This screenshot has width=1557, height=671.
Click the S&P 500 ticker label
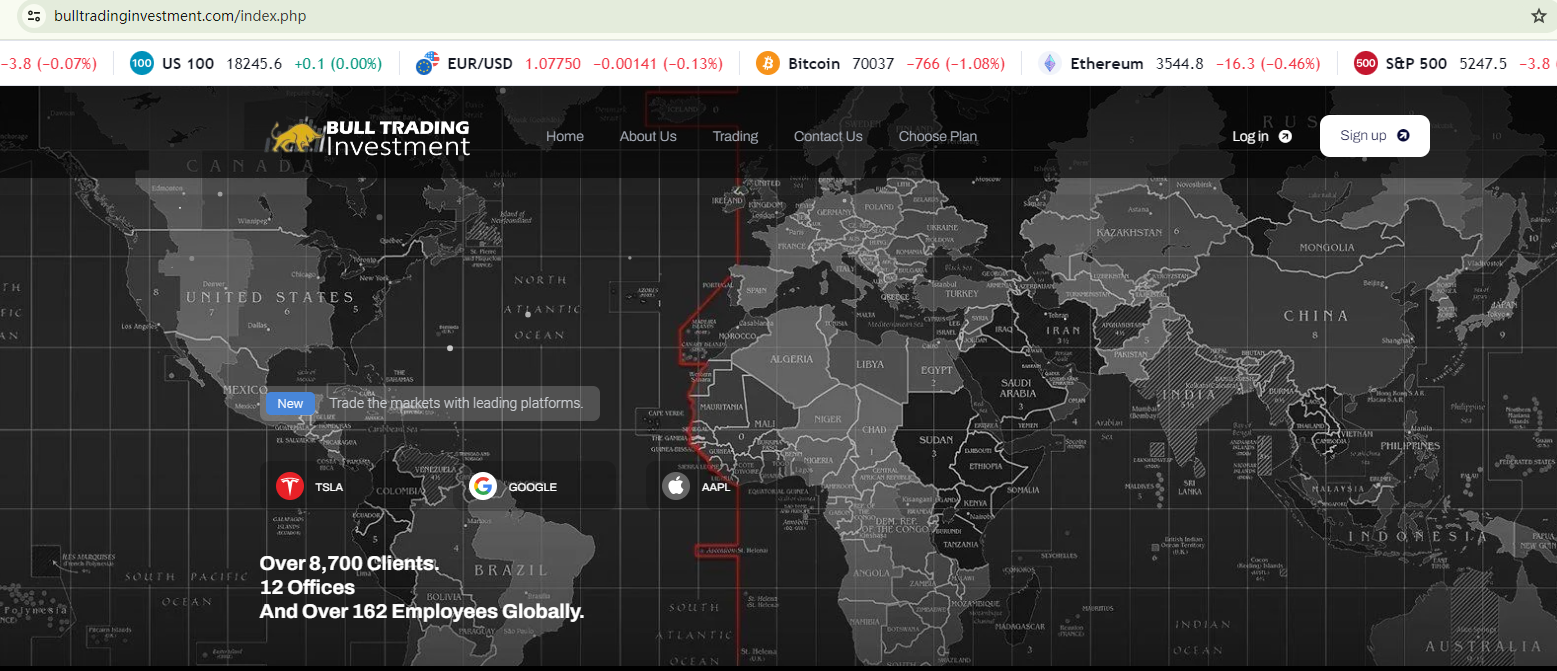tap(1416, 63)
